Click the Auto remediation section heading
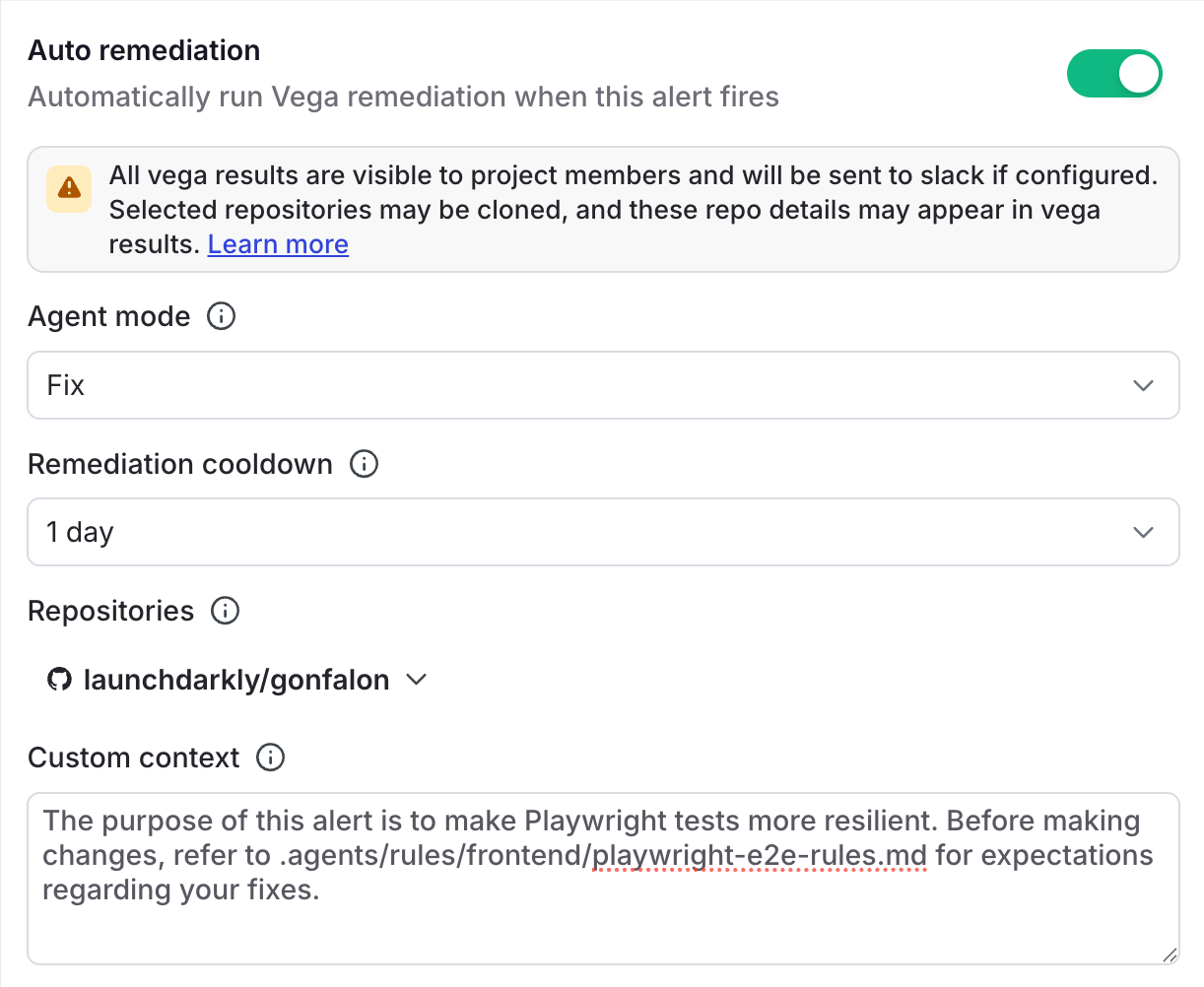Screen dimensions: 1204x987 pyautogui.click(x=144, y=50)
